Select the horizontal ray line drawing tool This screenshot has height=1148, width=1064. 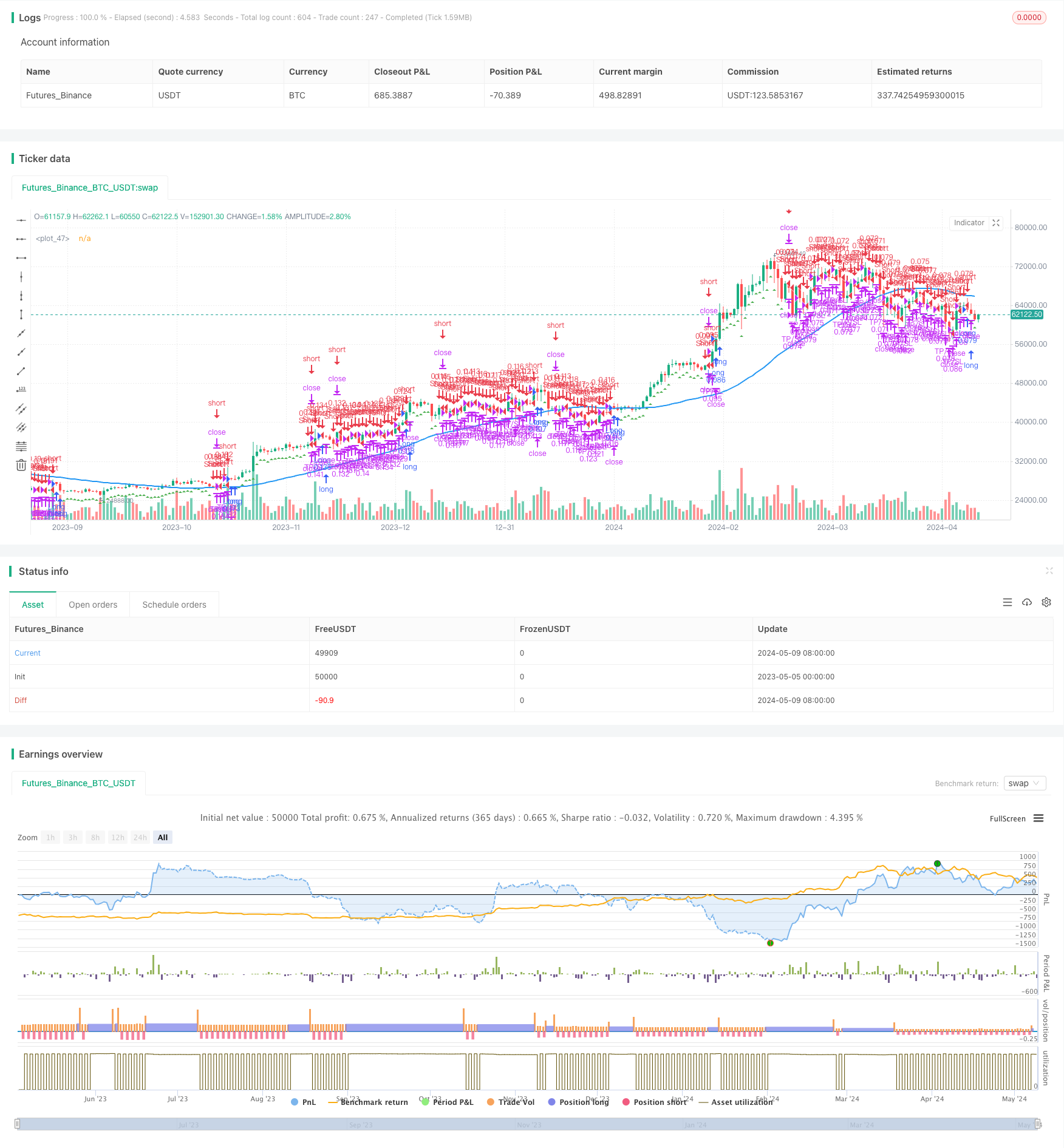coord(21,239)
